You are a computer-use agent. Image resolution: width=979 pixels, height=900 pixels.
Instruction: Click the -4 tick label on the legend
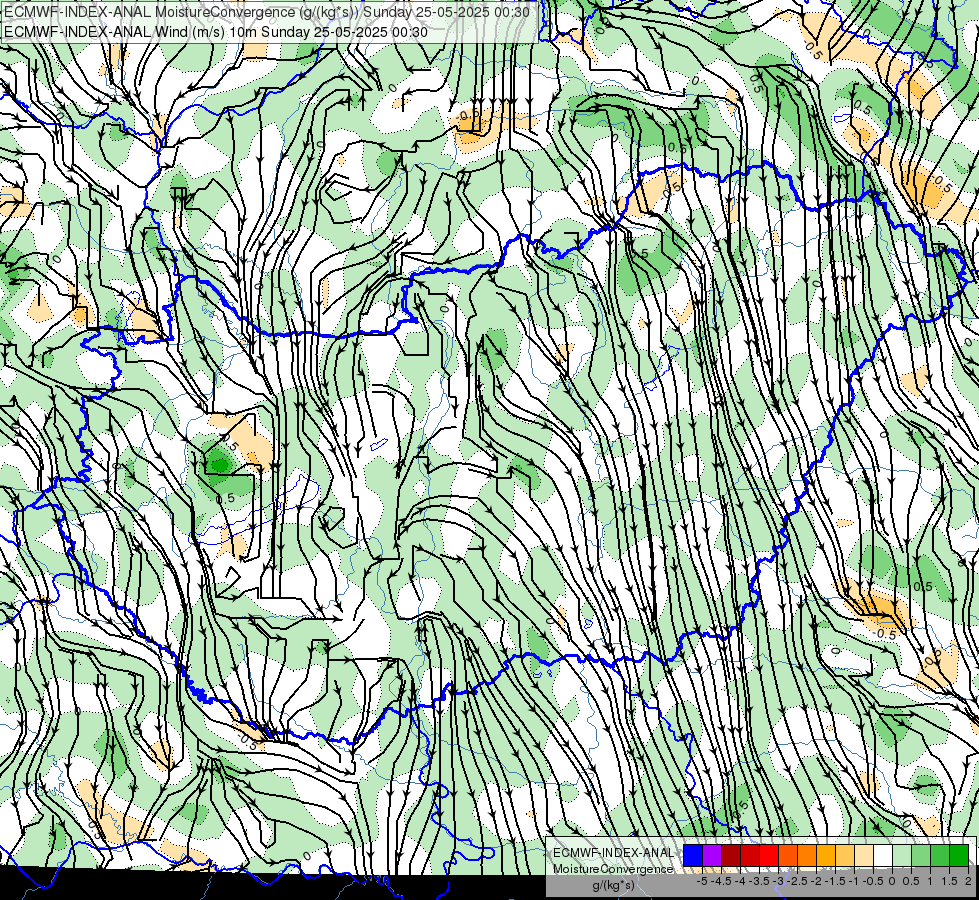(x=740, y=881)
